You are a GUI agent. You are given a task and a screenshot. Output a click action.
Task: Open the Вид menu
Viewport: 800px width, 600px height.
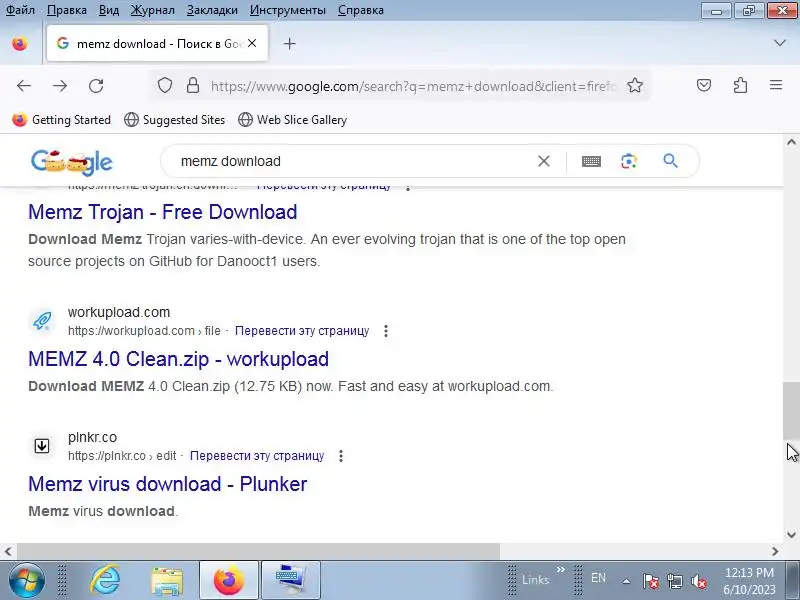click(109, 10)
